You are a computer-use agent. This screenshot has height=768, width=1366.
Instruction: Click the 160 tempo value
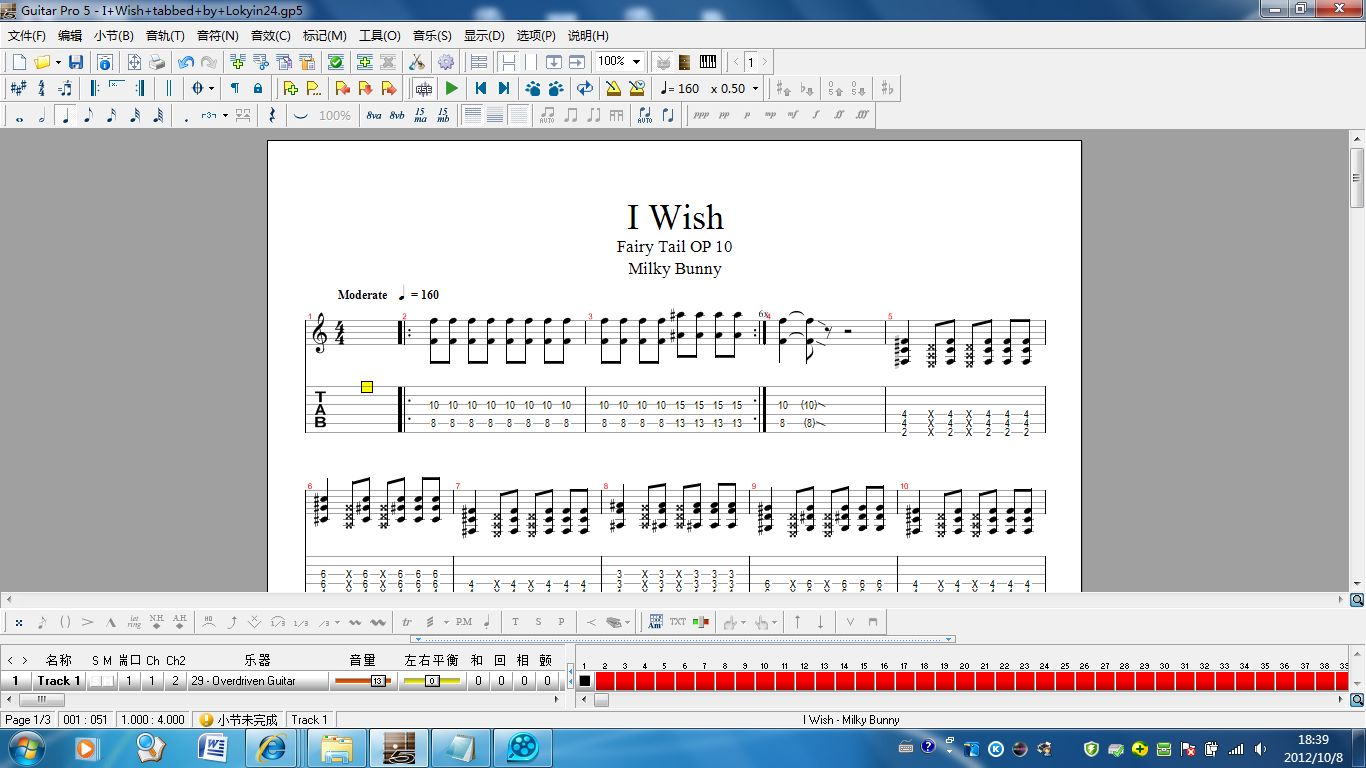click(689, 88)
